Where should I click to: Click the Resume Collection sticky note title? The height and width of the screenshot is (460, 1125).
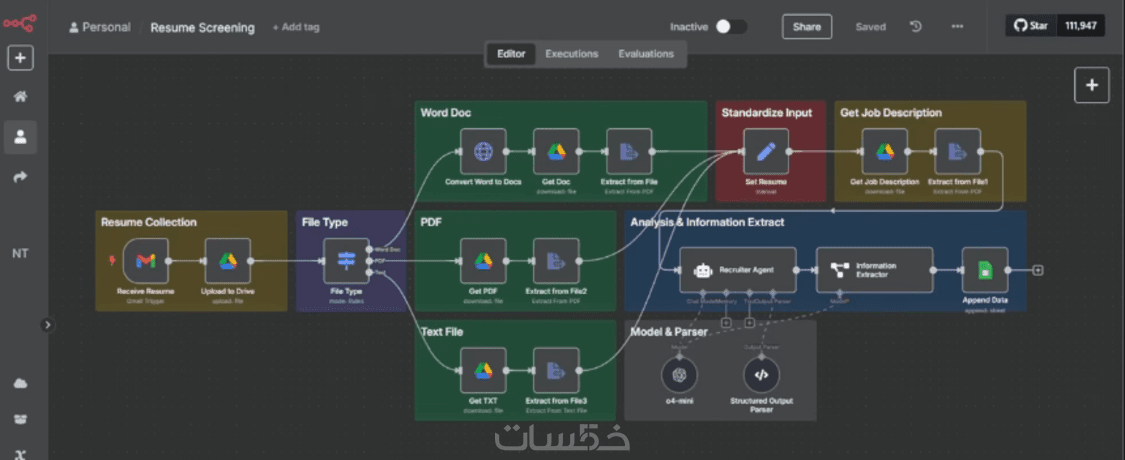149,222
